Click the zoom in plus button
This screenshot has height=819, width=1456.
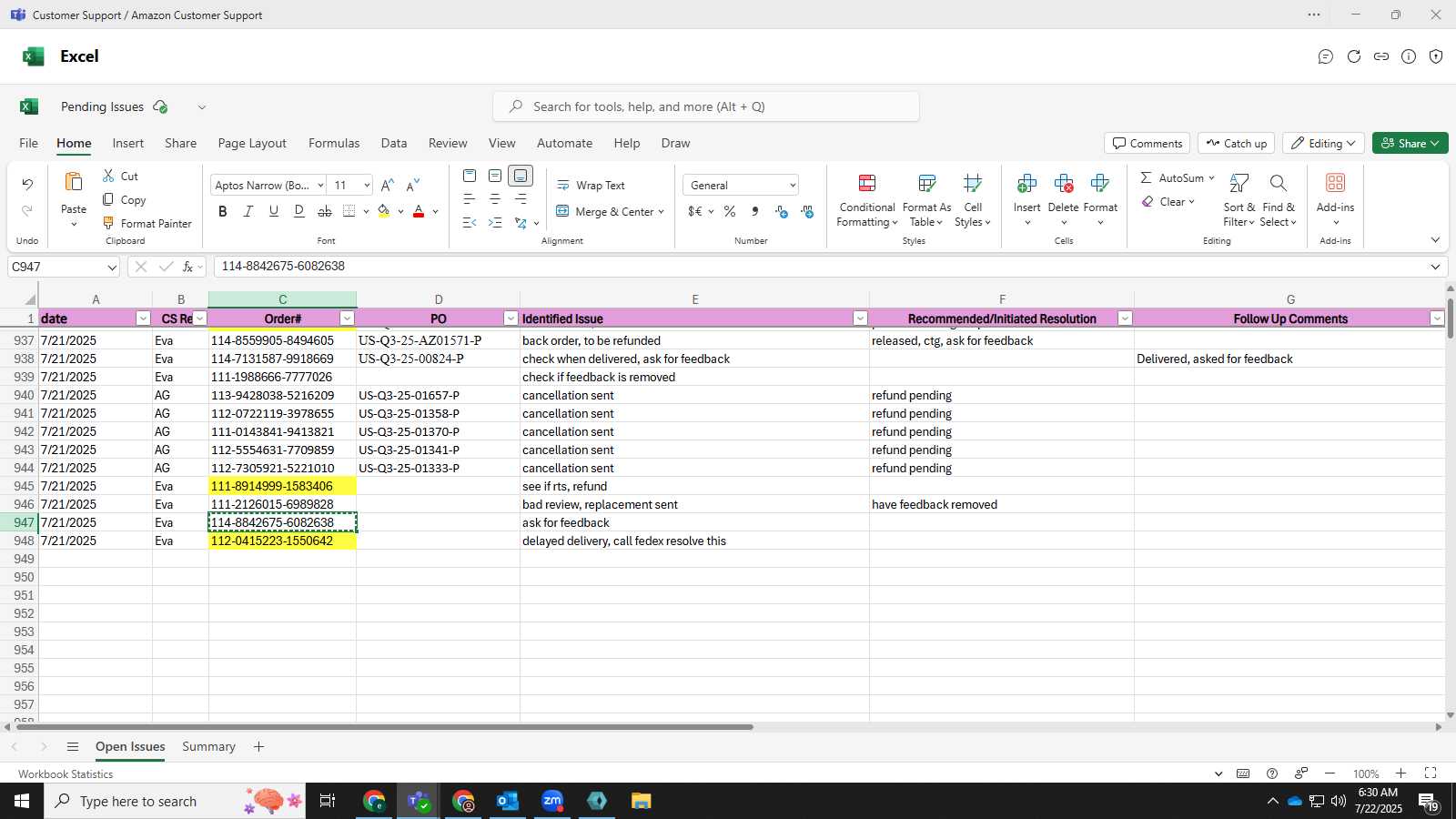(1400, 773)
